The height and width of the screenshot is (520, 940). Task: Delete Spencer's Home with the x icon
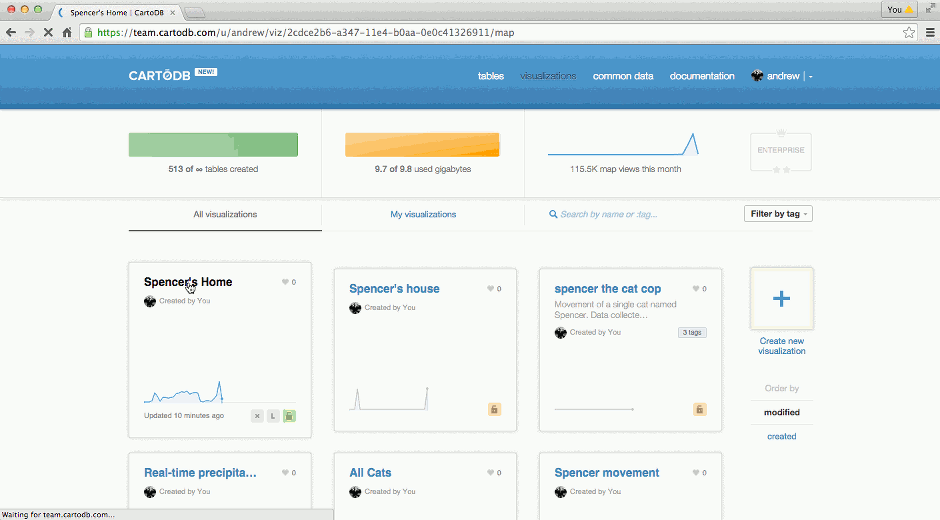click(x=257, y=416)
